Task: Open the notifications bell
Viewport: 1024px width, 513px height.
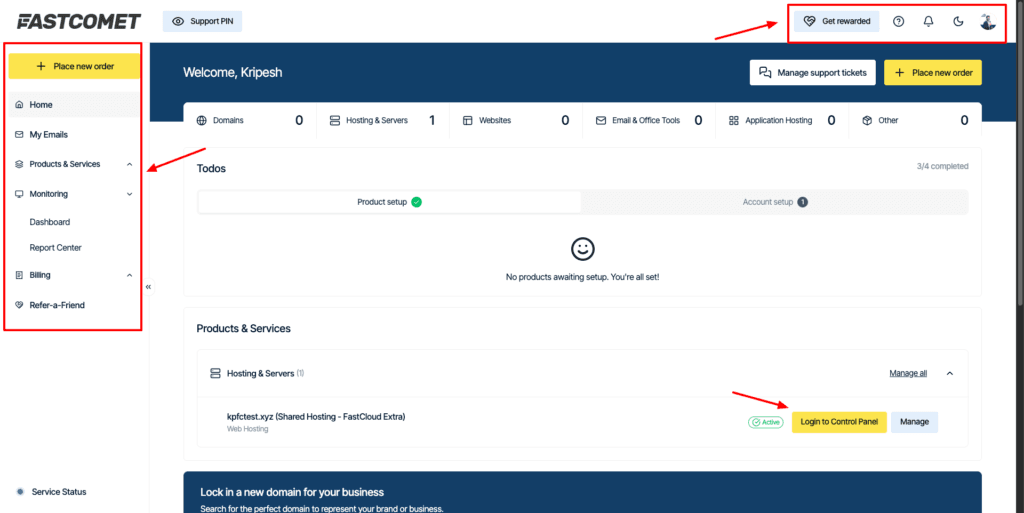Action: pyautogui.click(x=928, y=22)
